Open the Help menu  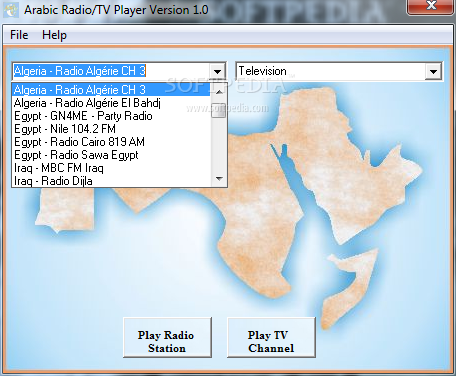[x=54, y=35]
